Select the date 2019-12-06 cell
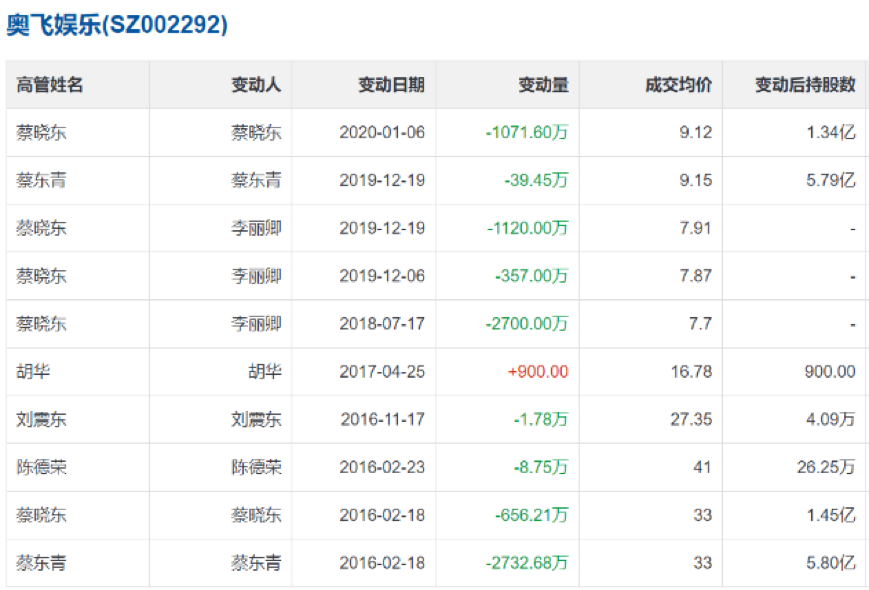This screenshot has height=590, width=869. (x=382, y=276)
